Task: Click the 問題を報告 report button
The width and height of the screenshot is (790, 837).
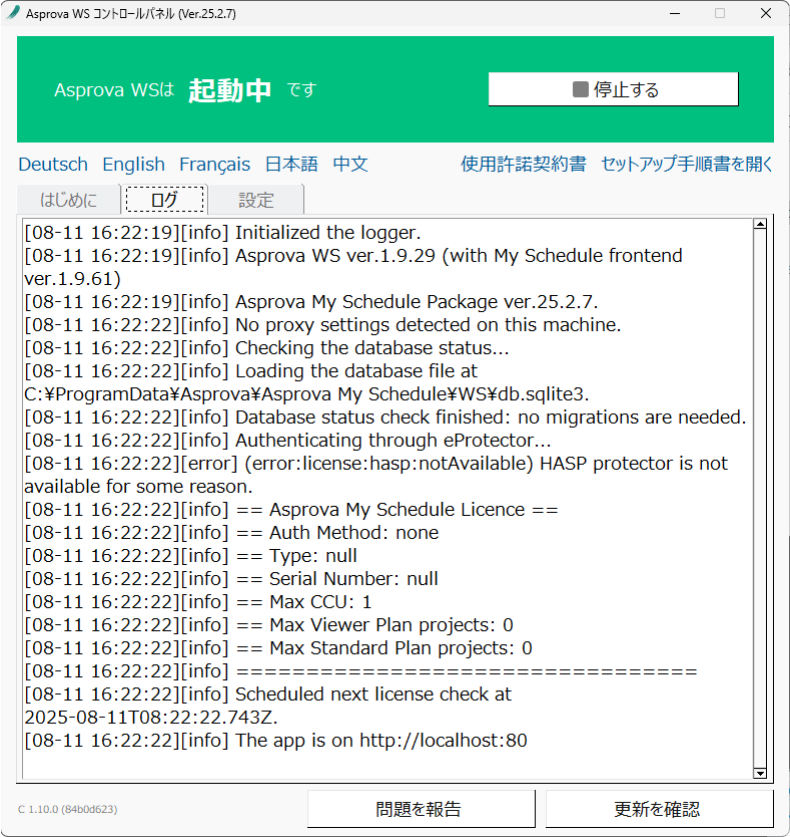Action: point(421,809)
